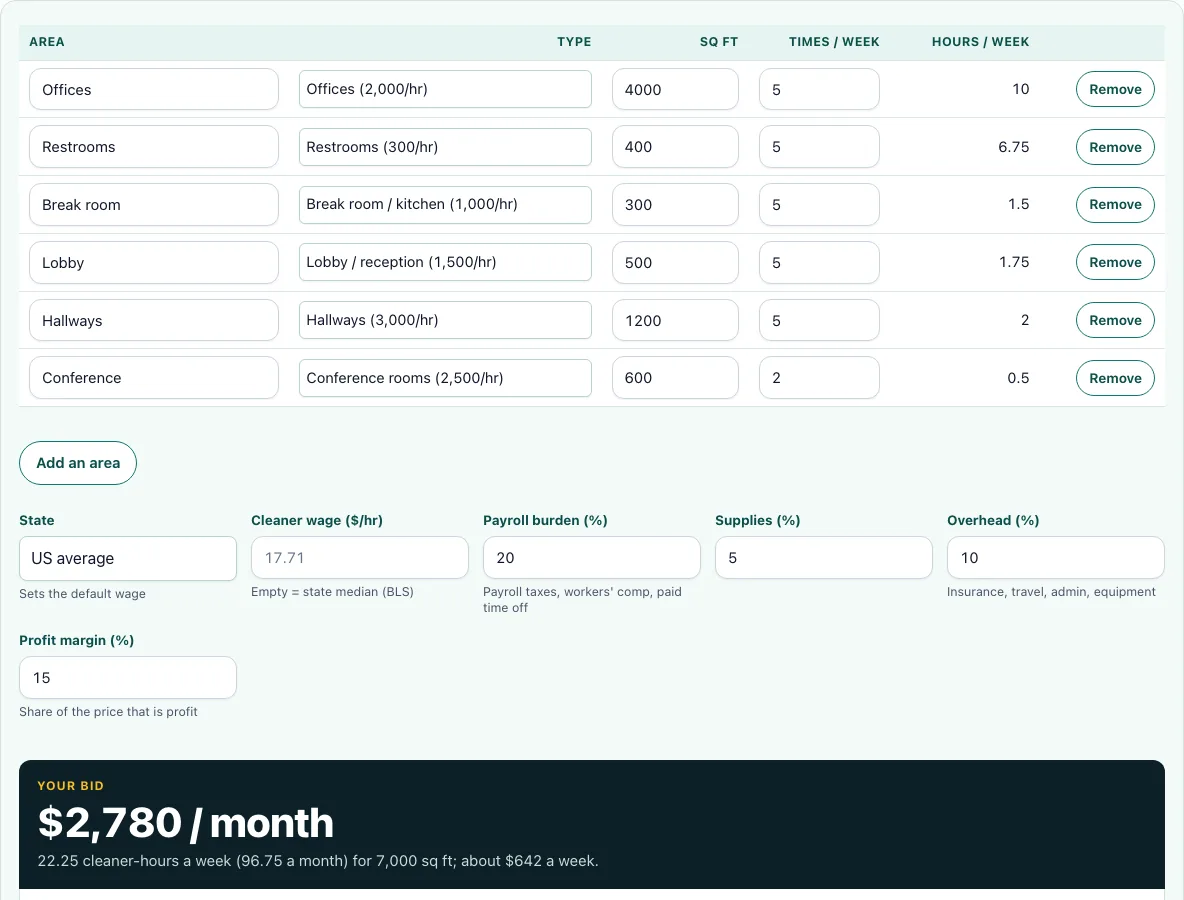Click the 2 hours value for Hallways
This screenshot has height=900, width=1184.
point(1025,320)
